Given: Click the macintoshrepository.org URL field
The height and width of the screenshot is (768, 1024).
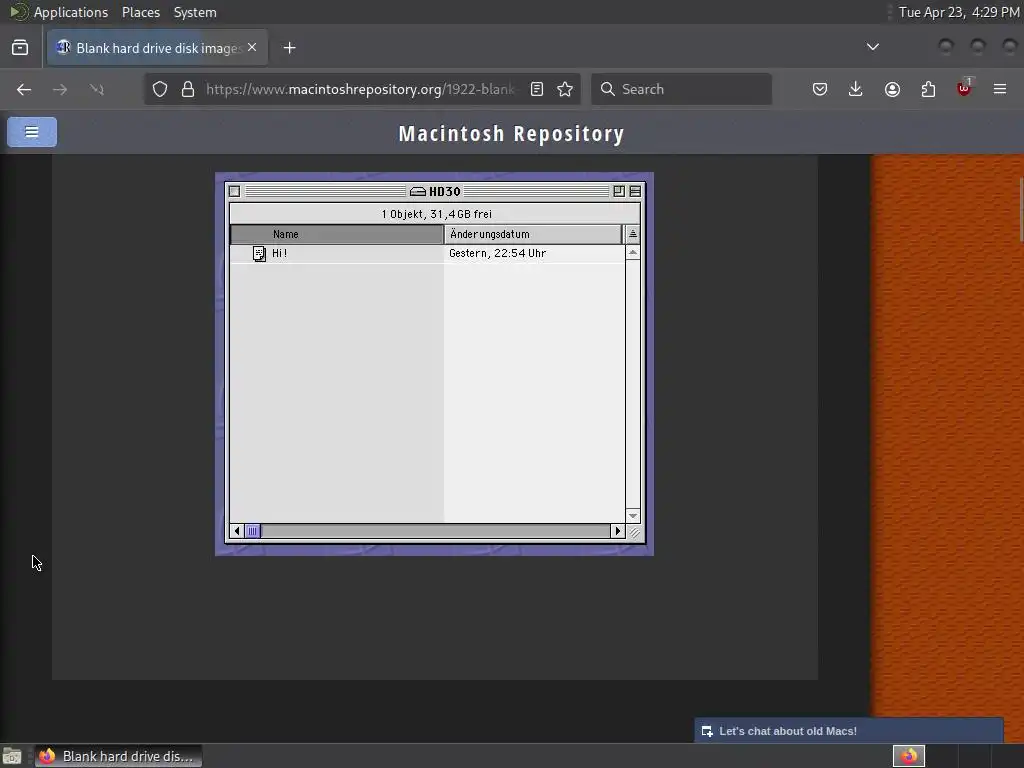Looking at the screenshot, I should coord(360,89).
